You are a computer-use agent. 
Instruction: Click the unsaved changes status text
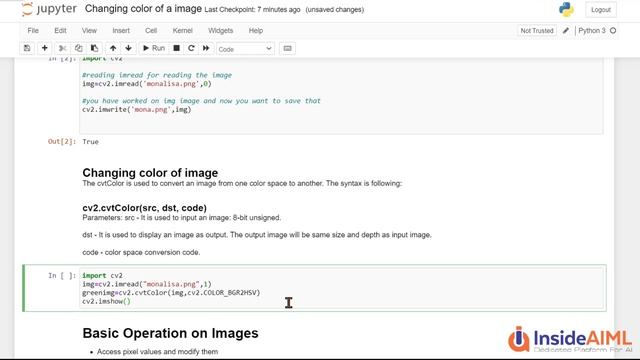[335, 10]
